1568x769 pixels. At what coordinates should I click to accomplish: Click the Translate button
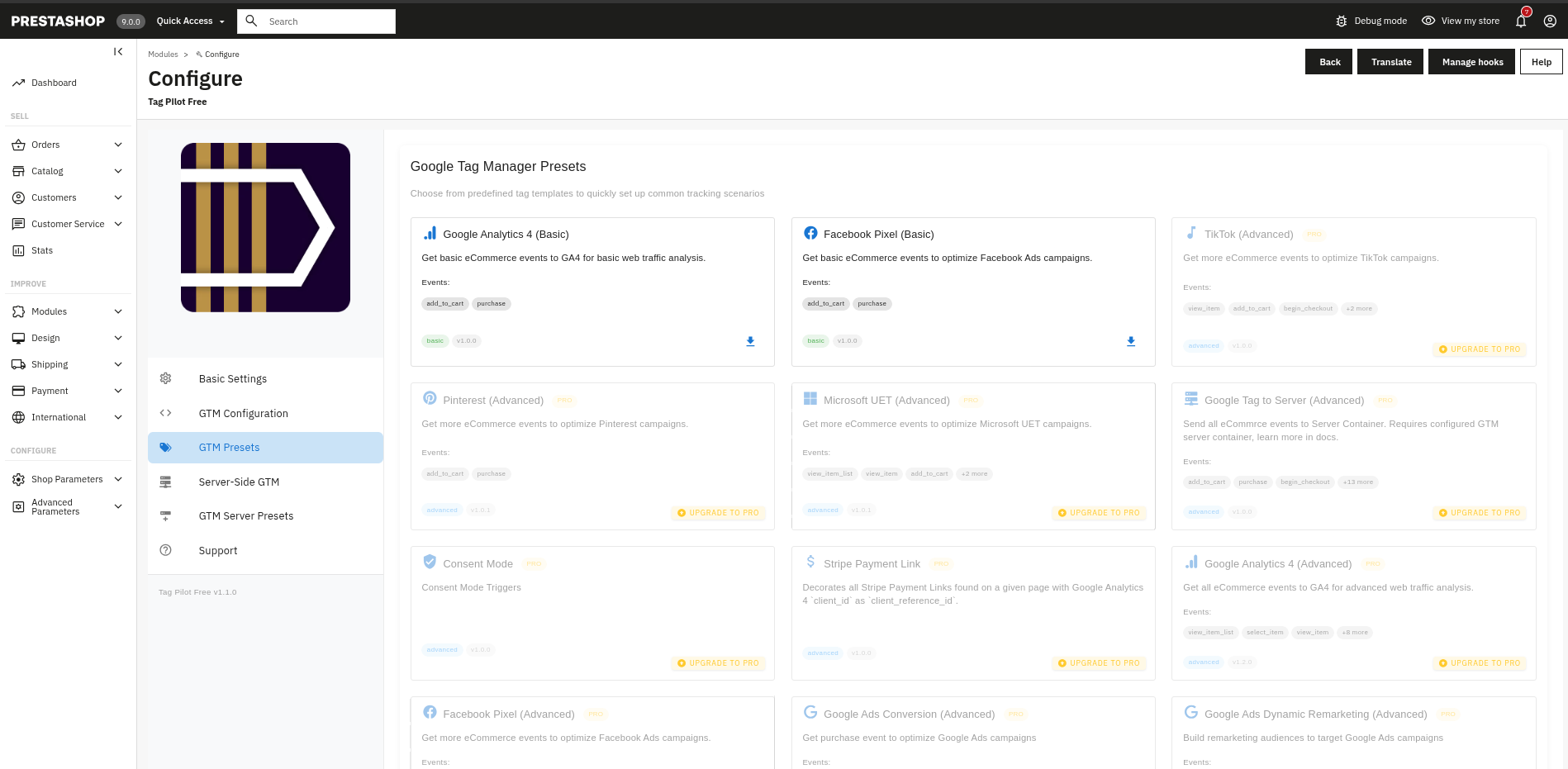(x=1390, y=62)
